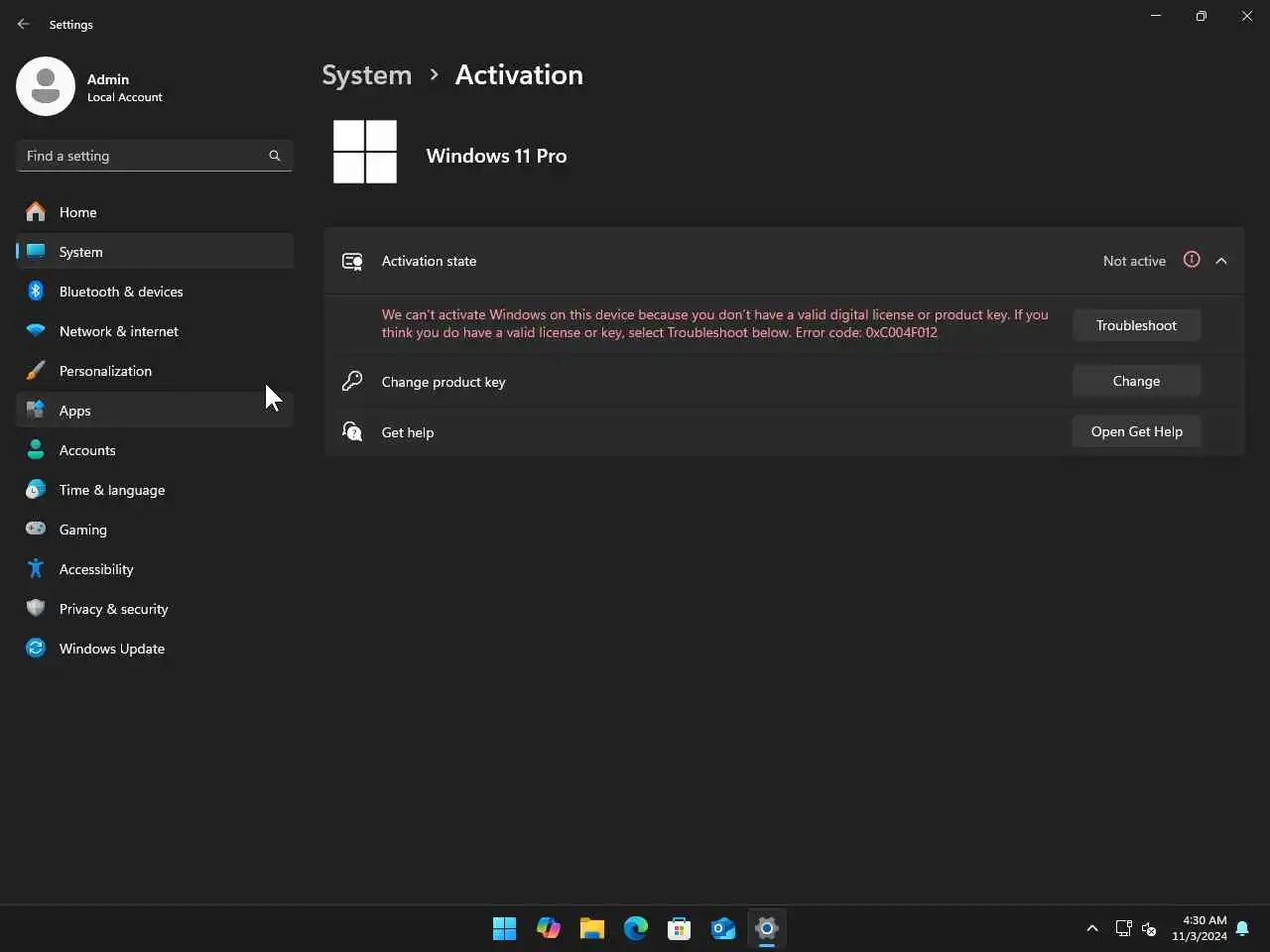Click the Not active status text

pos(1134,261)
